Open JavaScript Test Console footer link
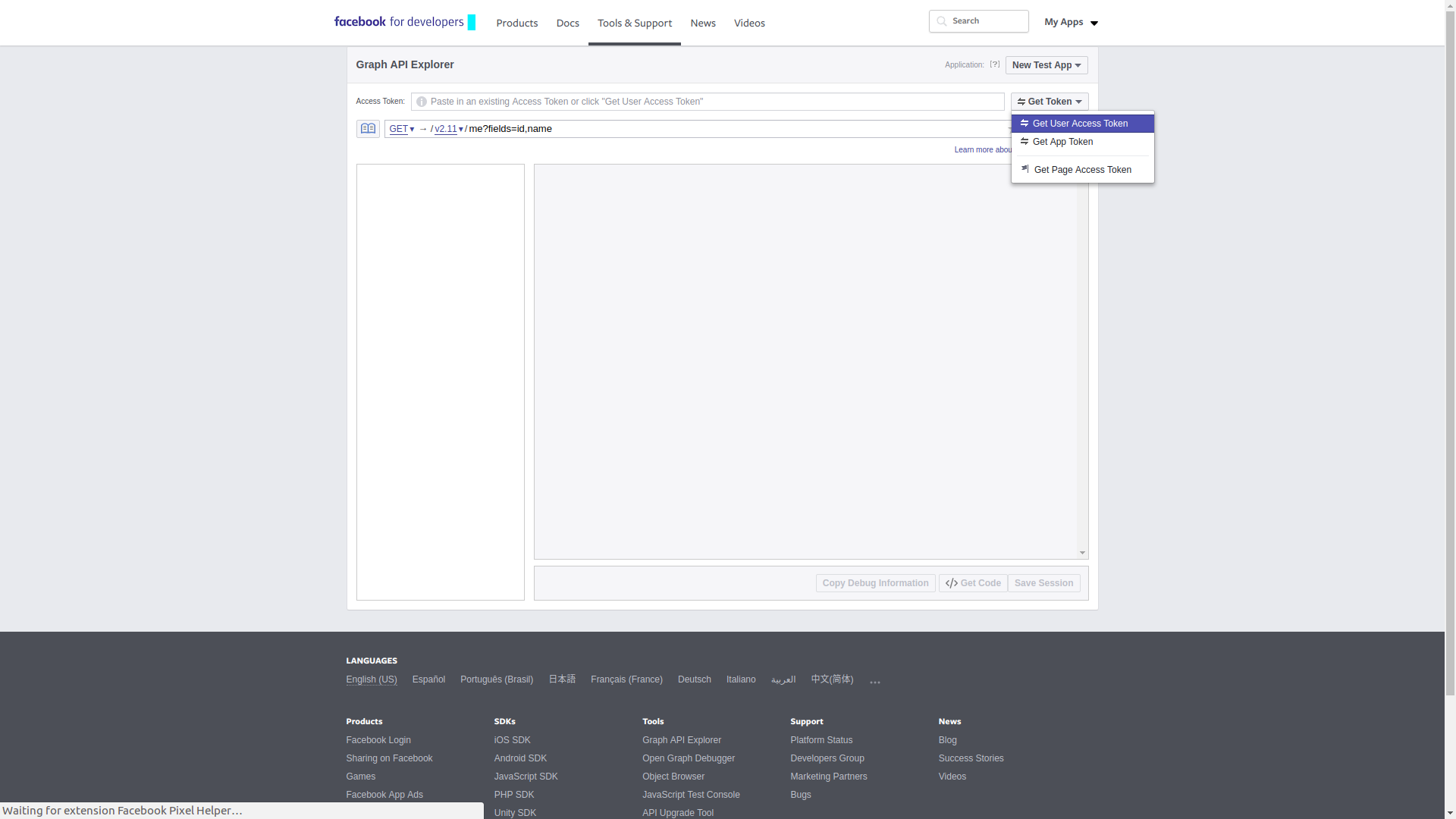Viewport: 1456px width, 819px height. pos(691,795)
